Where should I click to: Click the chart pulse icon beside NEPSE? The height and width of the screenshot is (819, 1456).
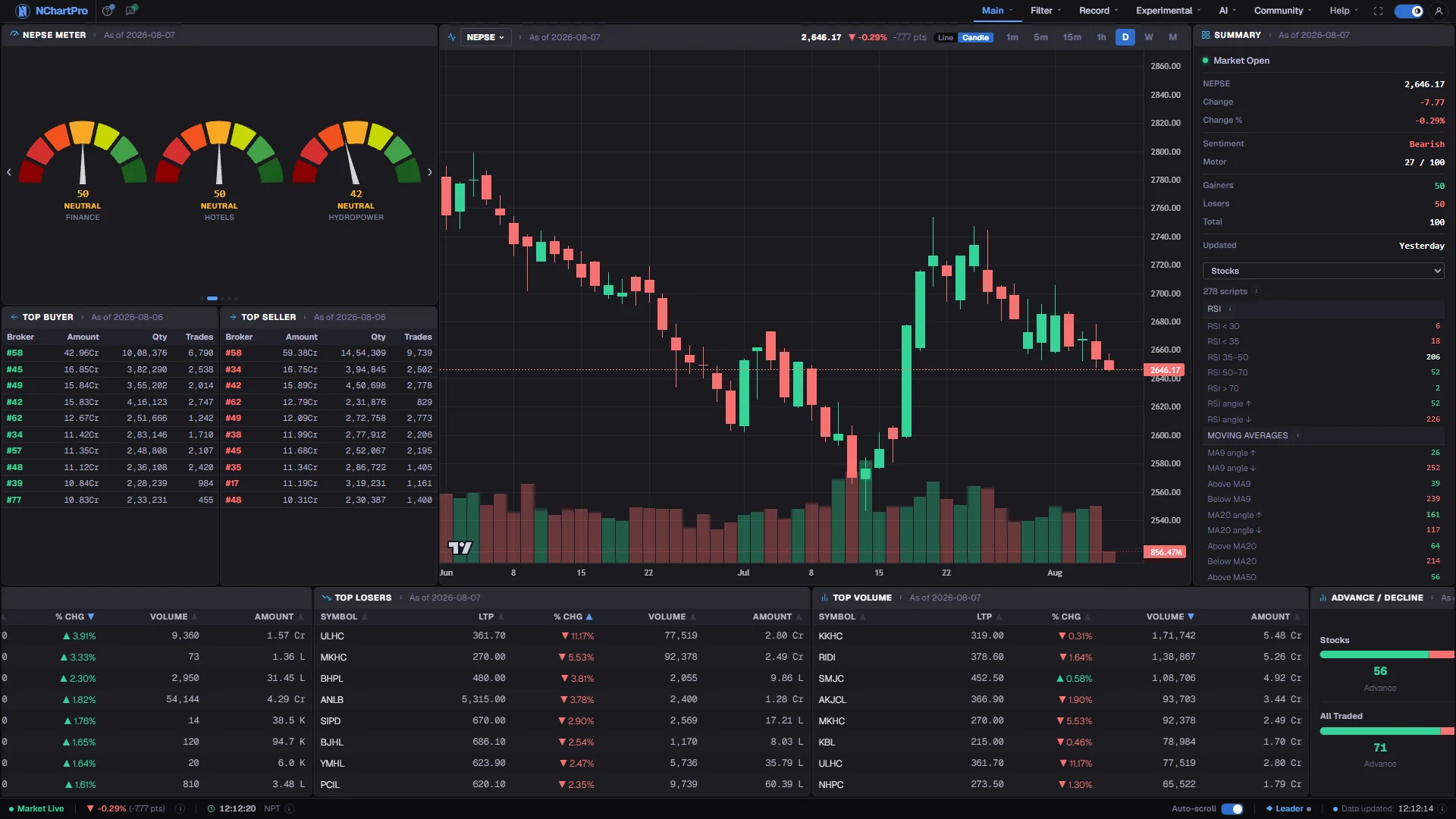[452, 37]
